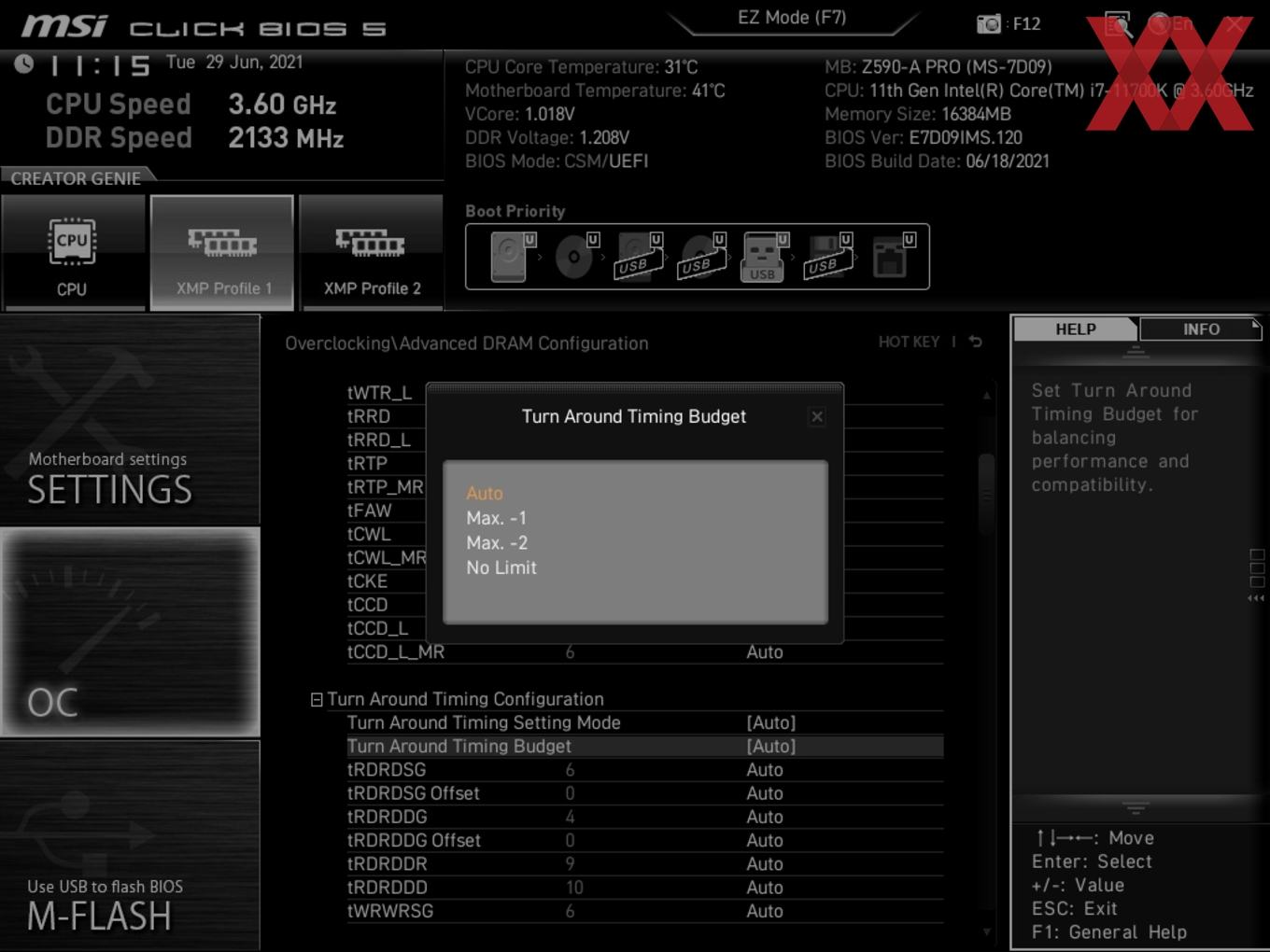Open the Motherboard SETTINGS section
1270x952 pixels.
(x=130, y=419)
